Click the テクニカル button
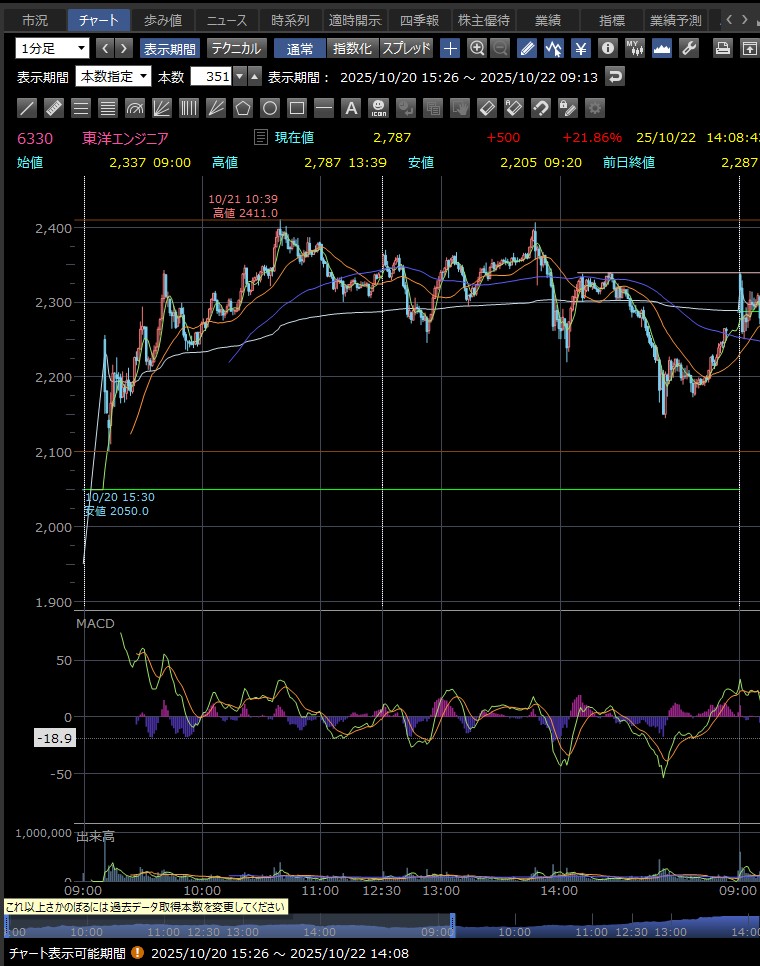The width and height of the screenshot is (760, 966). click(x=237, y=48)
